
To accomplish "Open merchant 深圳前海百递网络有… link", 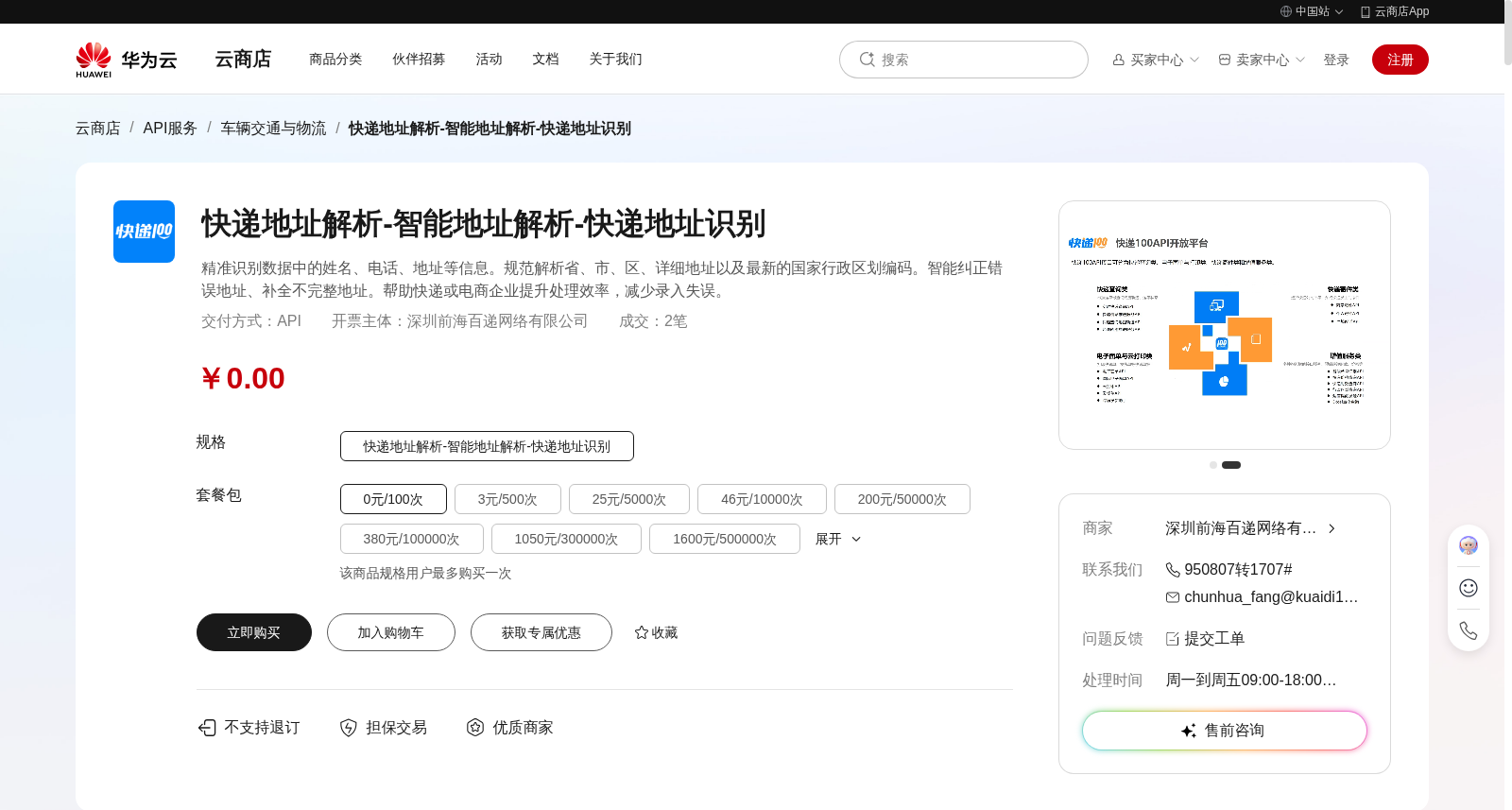I will [x=1241, y=528].
